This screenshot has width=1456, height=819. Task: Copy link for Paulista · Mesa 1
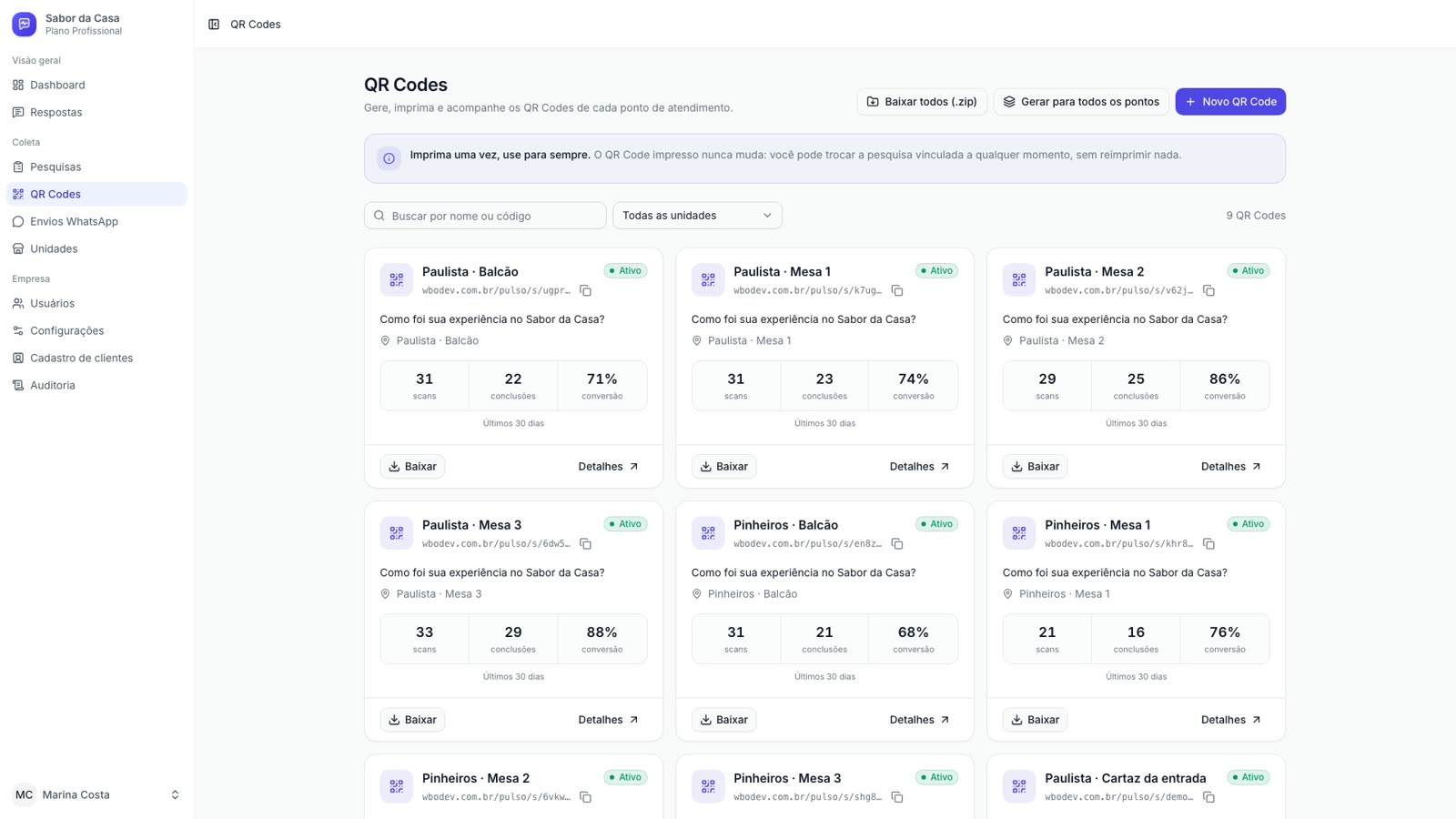click(x=897, y=291)
